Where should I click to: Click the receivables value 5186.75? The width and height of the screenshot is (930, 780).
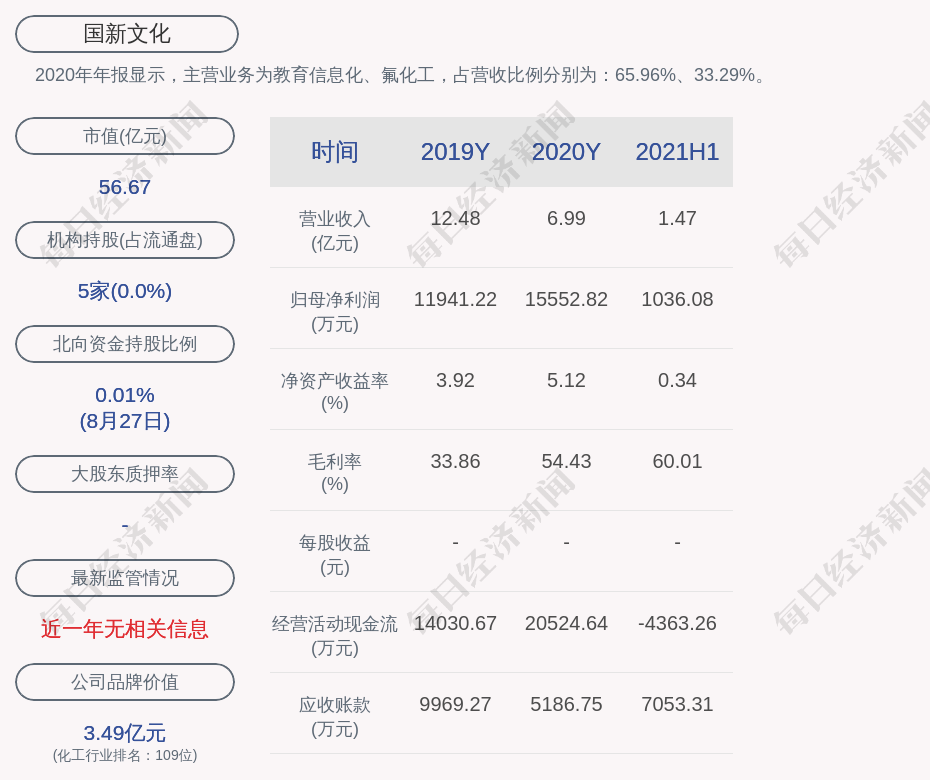tap(566, 704)
